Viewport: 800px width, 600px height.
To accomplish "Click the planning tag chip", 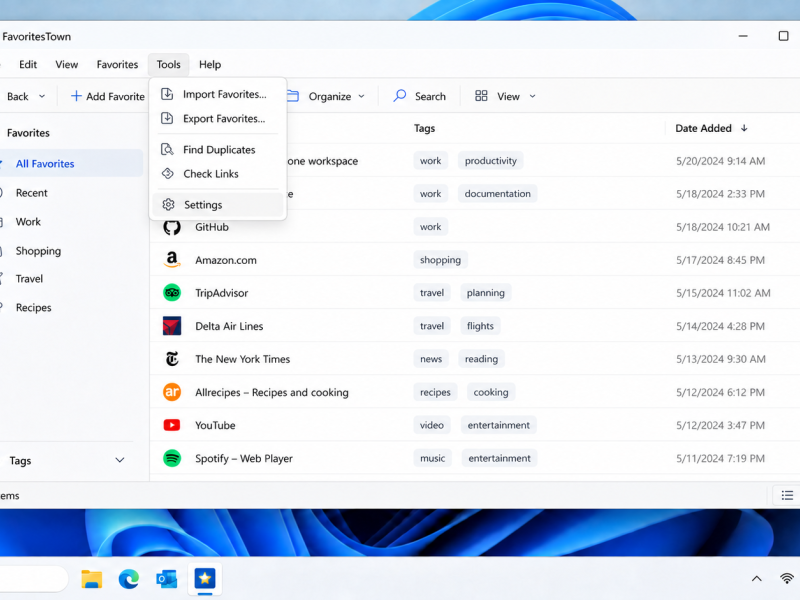I will coord(486,293).
